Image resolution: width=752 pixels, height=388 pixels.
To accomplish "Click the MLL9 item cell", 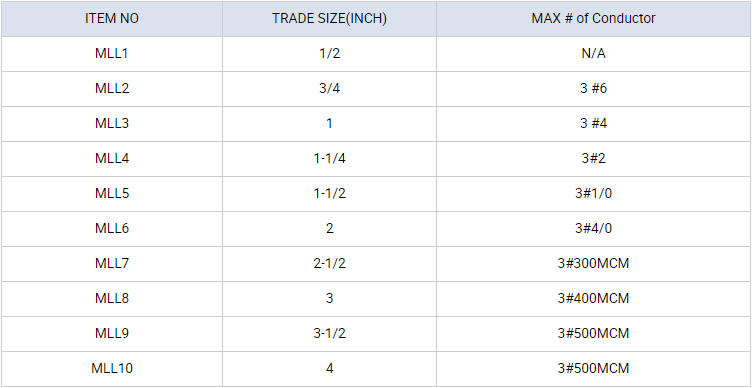I will click(112, 334).
